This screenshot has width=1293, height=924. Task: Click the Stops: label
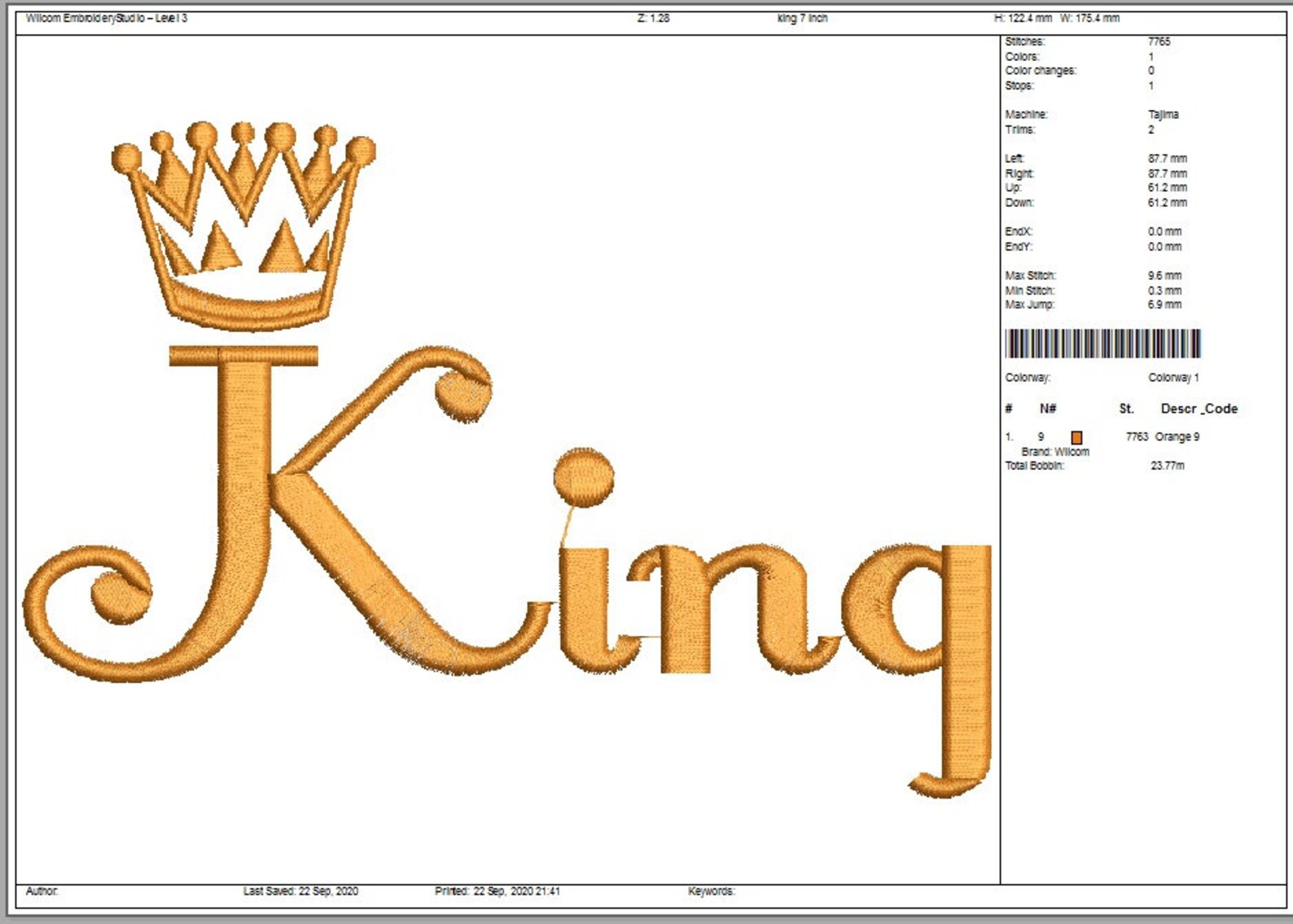click(x=1019, y=85)
